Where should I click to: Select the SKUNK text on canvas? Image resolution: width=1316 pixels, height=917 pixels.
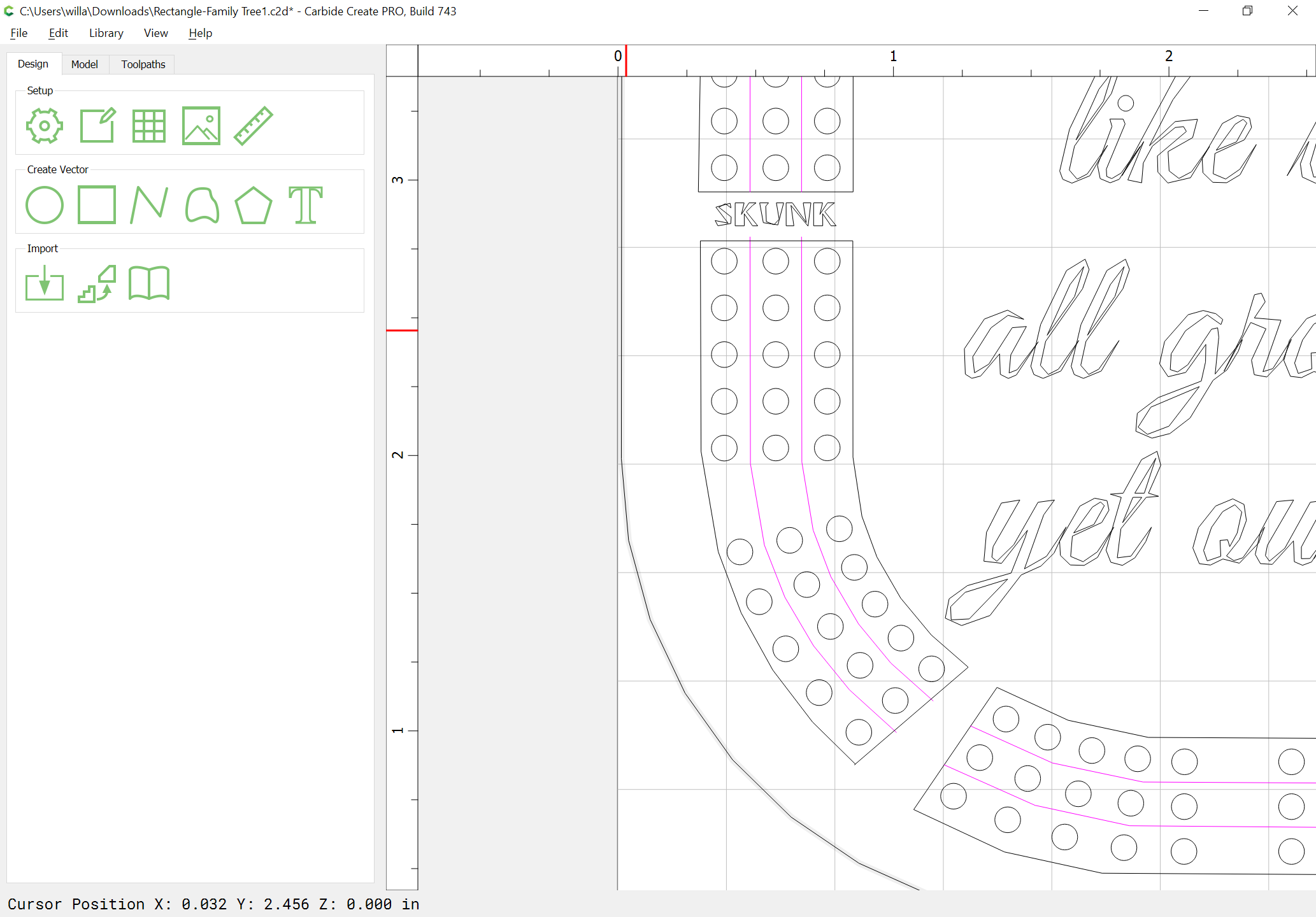[775, 215]
